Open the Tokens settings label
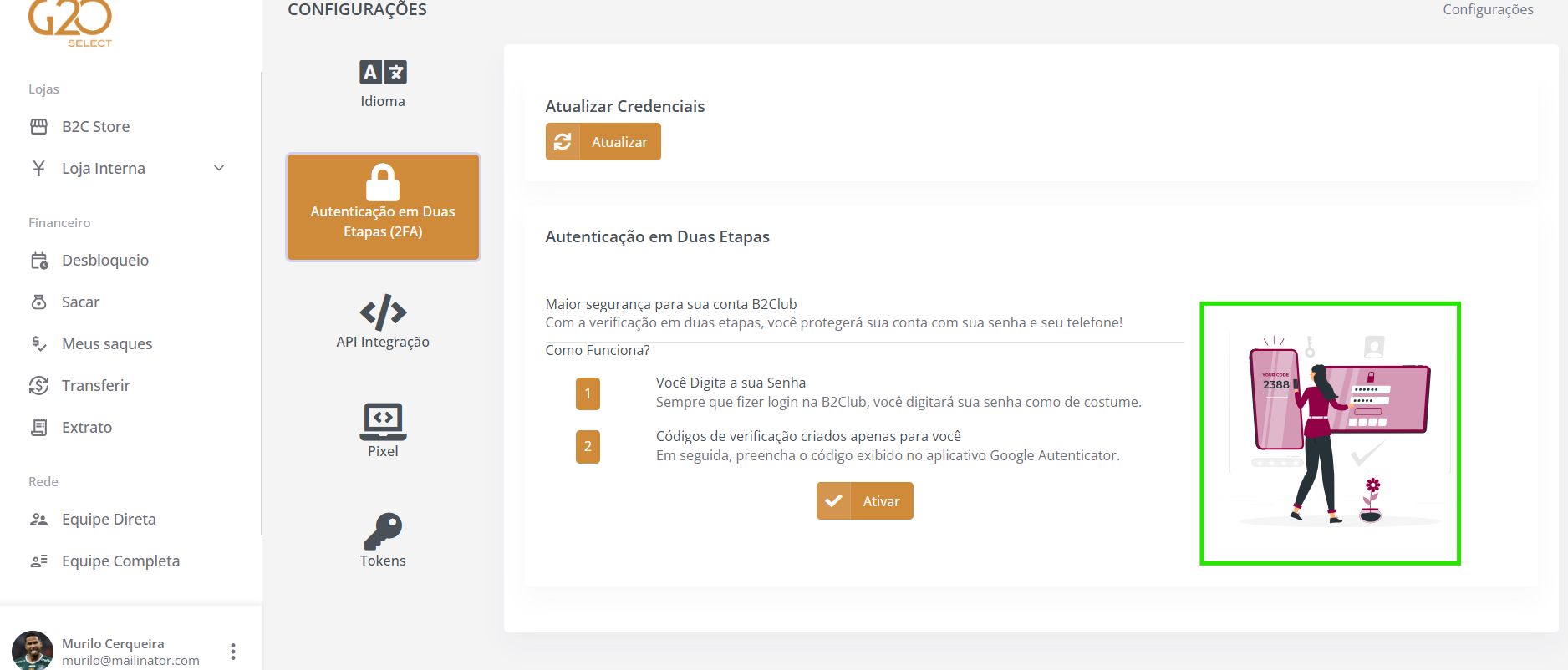Screen dimensions: 1568x670 coord(383,561)
